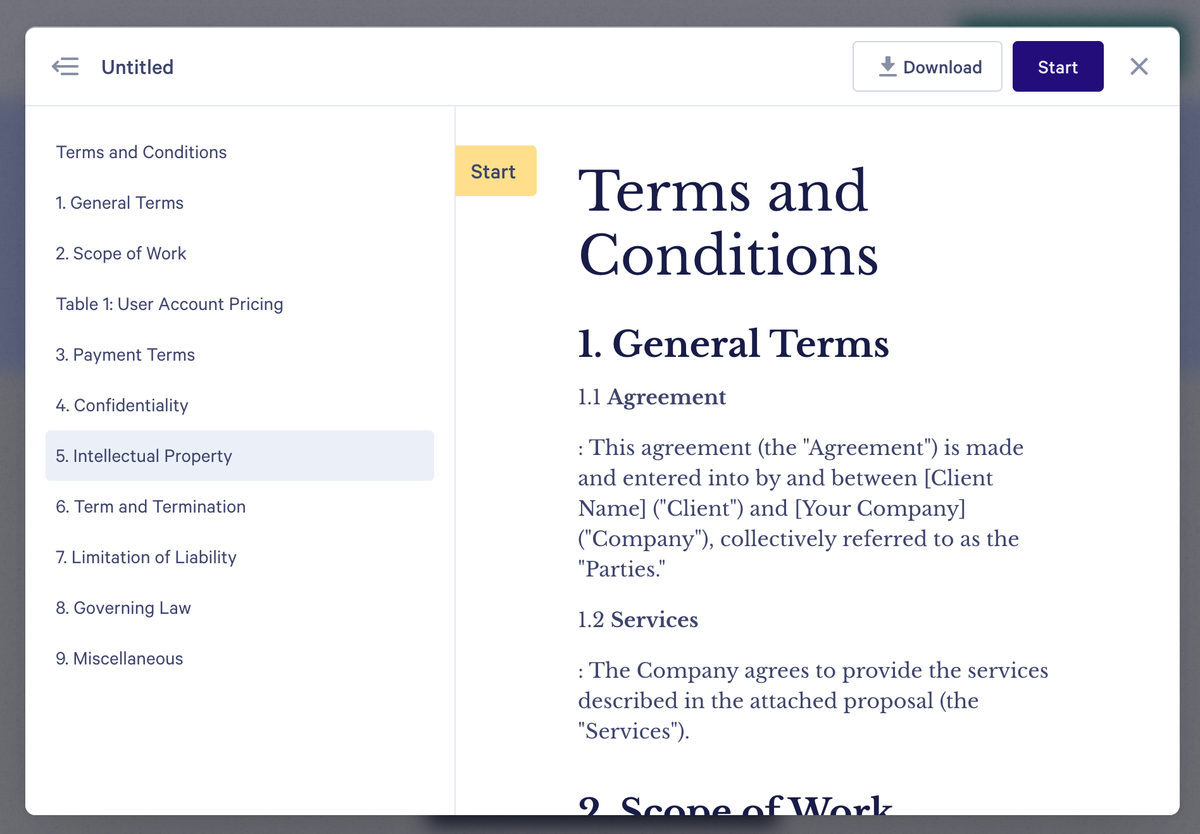Open '8. Governing Law' section
The height and width of the screenshot is (834, 1200).
[x=123, y=608]
